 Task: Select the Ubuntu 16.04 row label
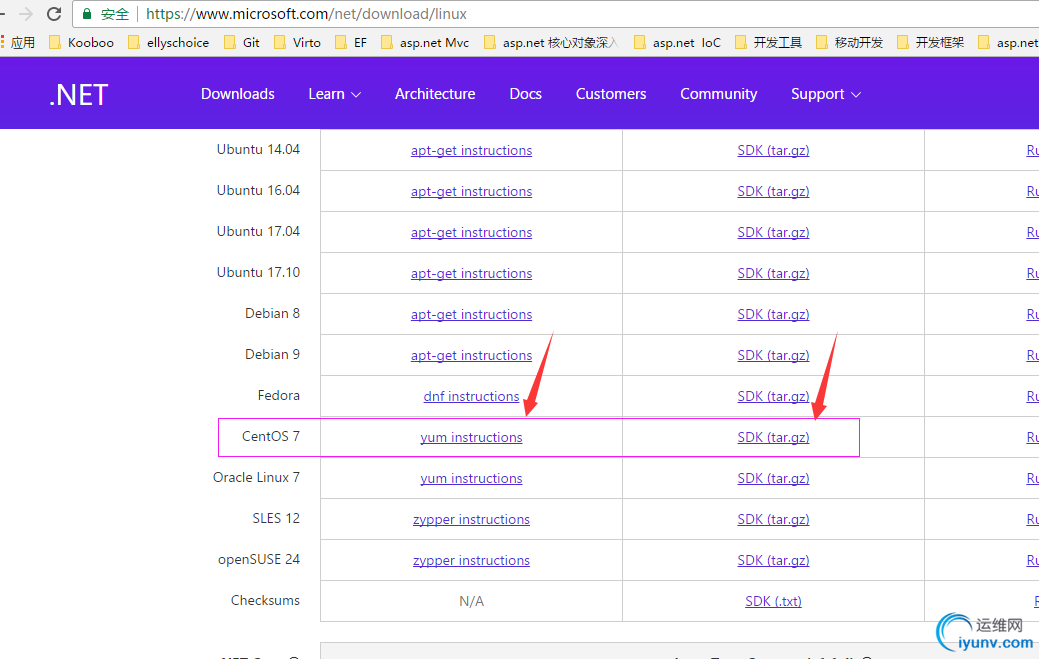[x=258, y=191]
